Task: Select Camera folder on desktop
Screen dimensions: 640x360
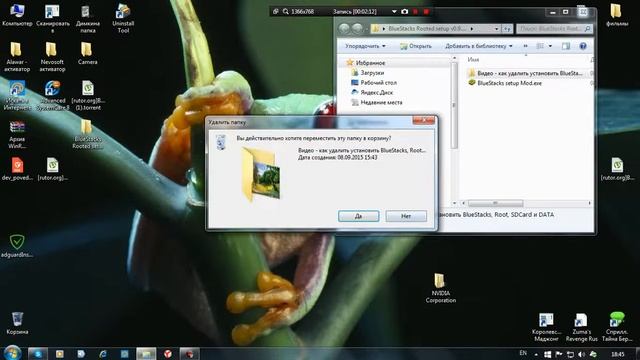Action: pyautogui.click(x=87, y=53)
